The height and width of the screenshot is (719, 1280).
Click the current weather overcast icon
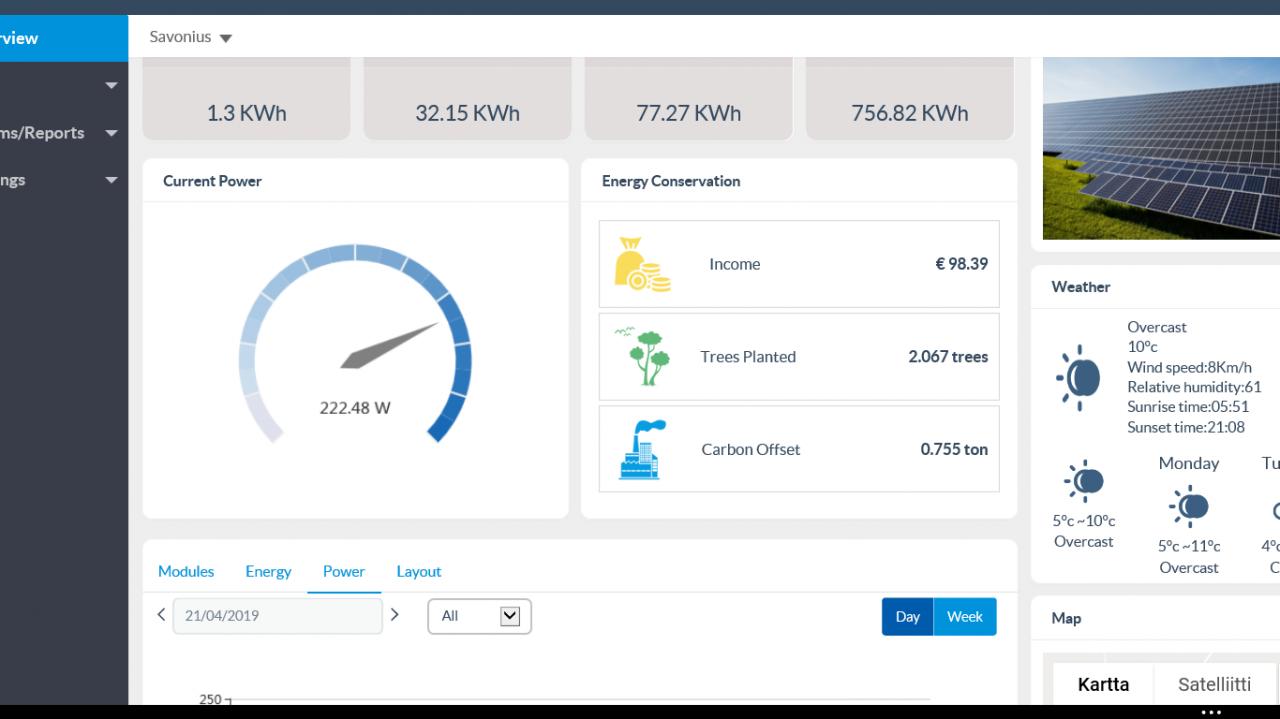(1078, 377)
